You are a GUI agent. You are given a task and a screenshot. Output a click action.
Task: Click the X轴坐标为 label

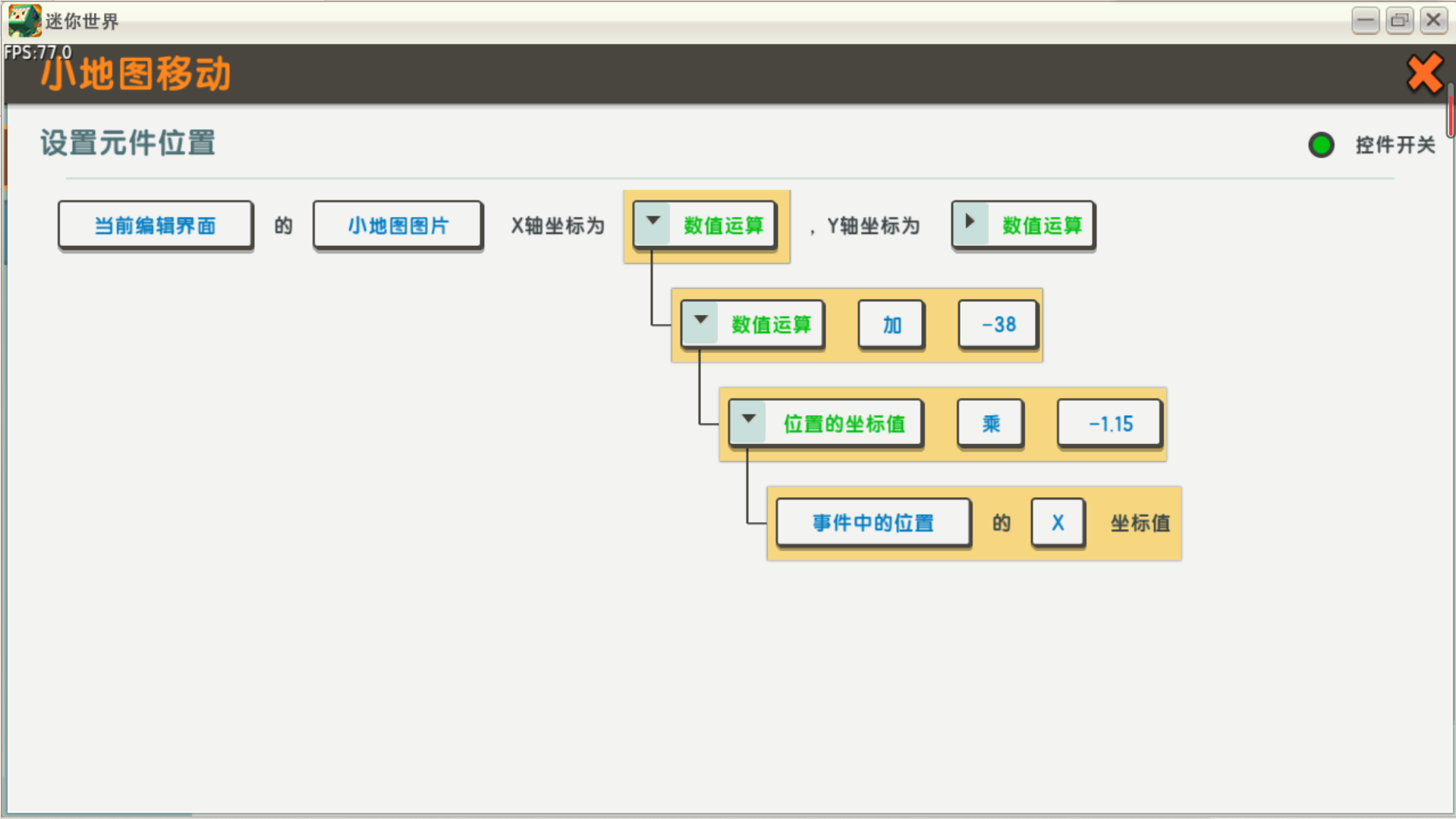[558, 225]
